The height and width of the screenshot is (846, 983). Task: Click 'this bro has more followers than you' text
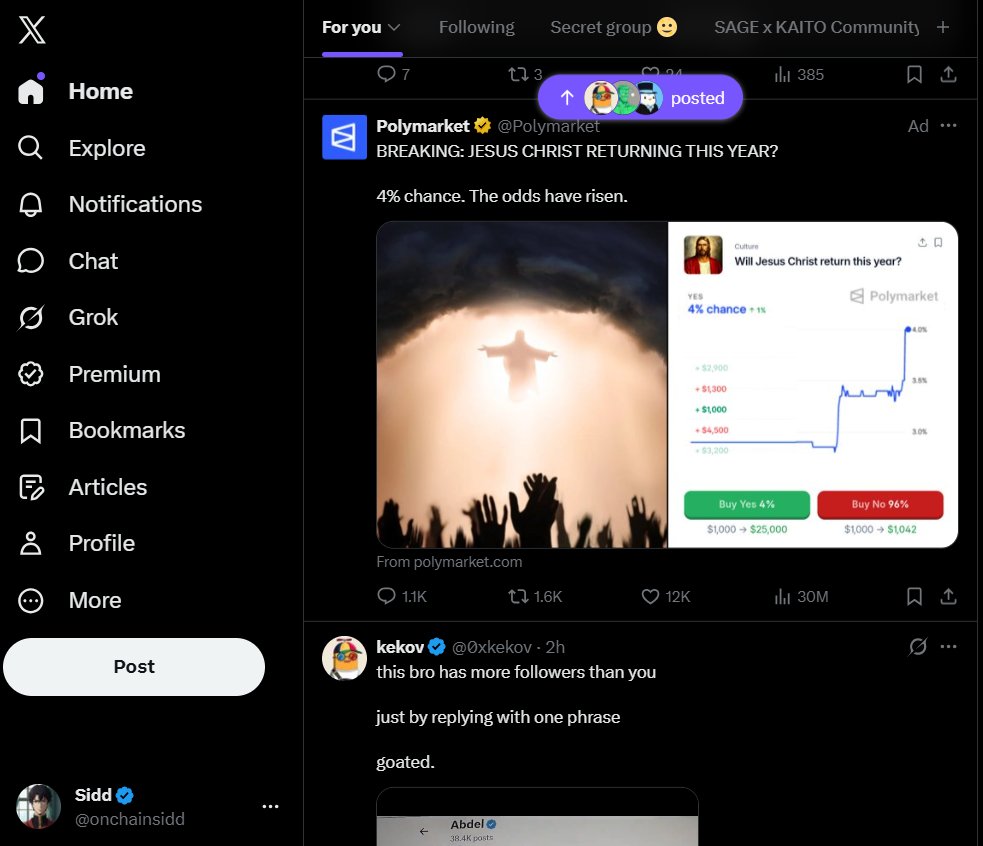pyautogui.click(x=516, y=672)
